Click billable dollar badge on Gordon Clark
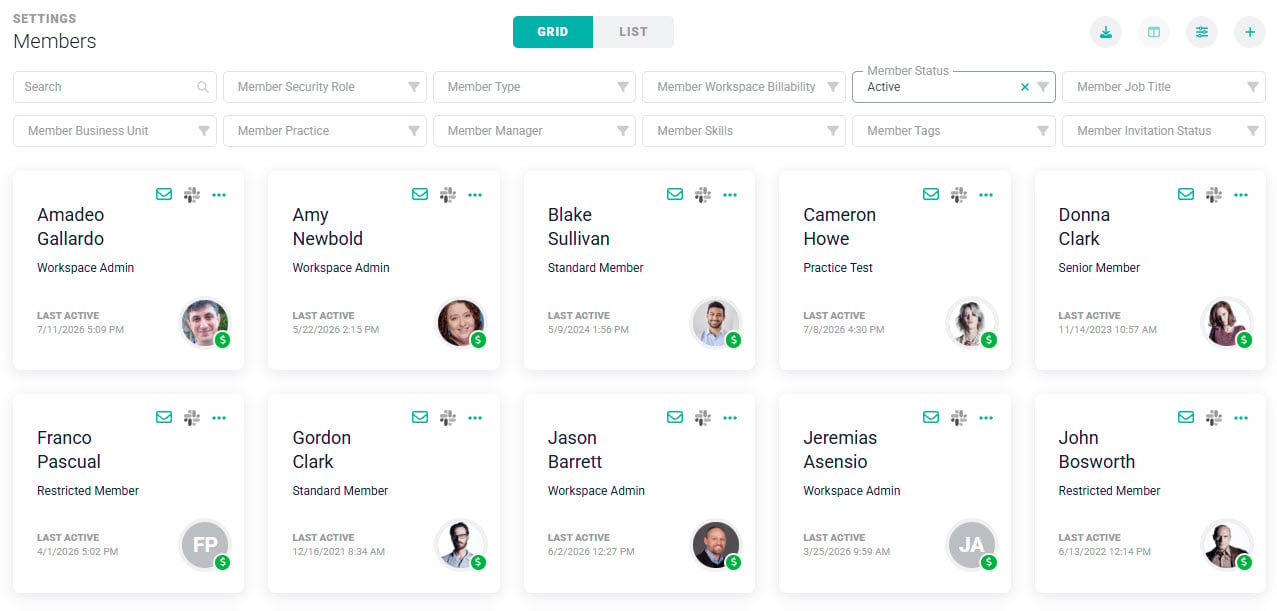Image resolution: width=1277 pixels, height=611 pixels. click(478, 563)
